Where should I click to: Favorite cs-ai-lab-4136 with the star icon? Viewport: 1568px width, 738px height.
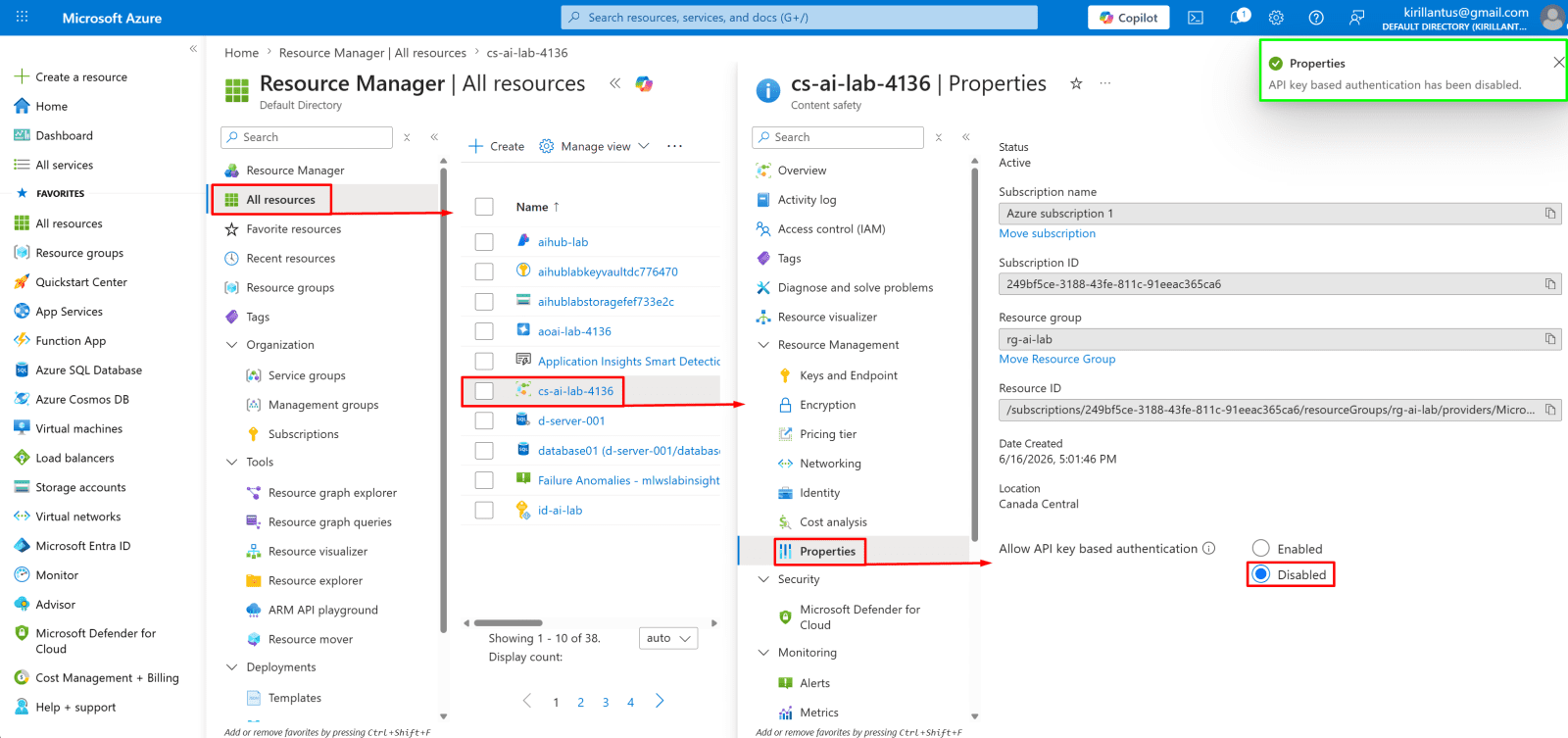(1076, 83)
